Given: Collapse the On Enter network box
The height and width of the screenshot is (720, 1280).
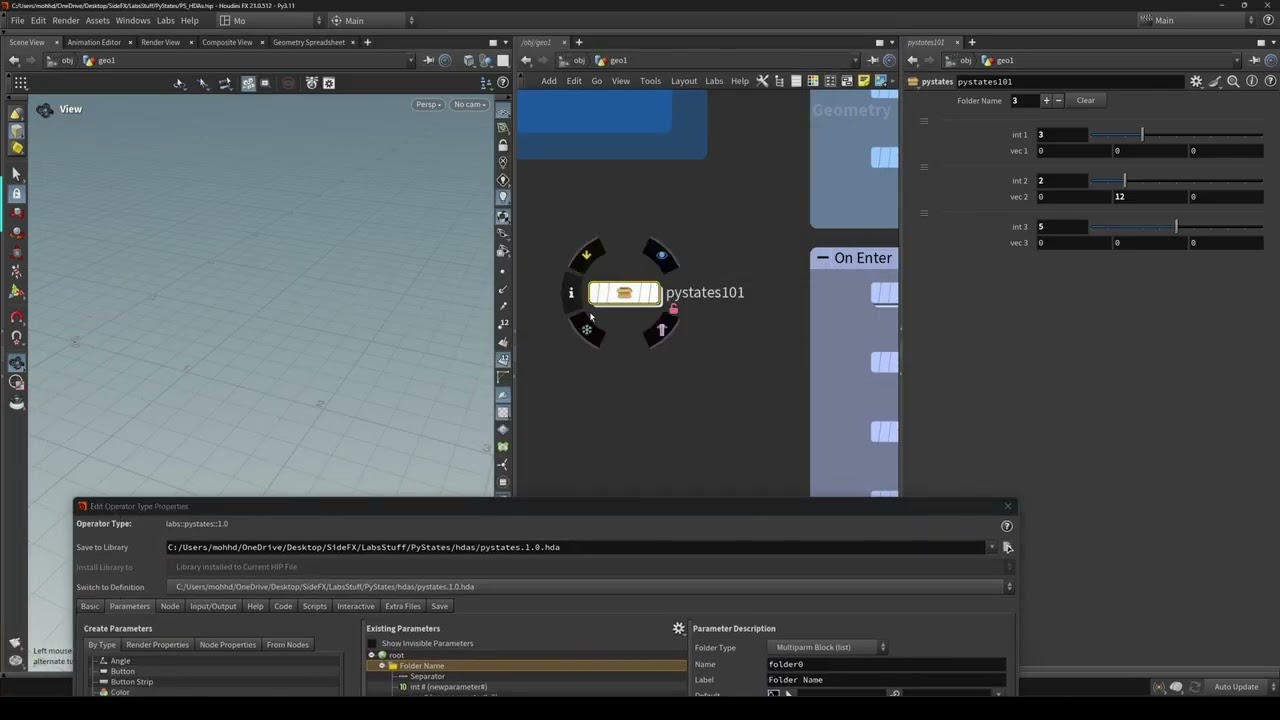Looking at the screenshot, I should click(822, 258).
